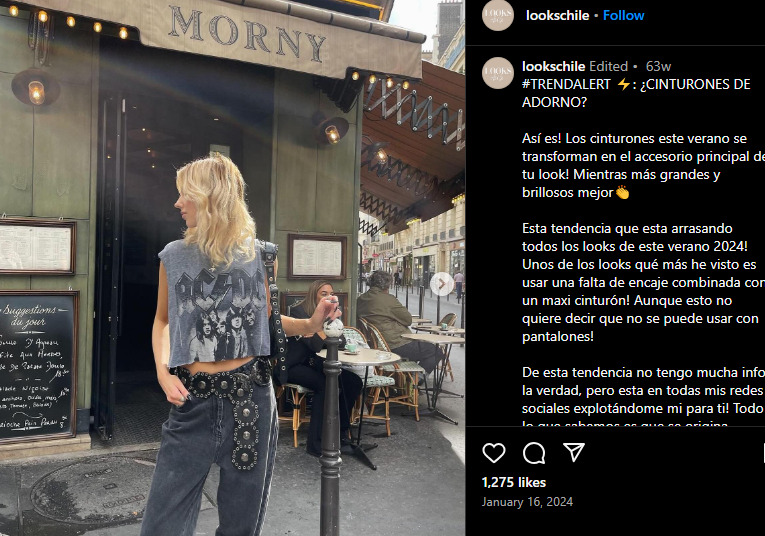Click the paragraph starting "Esta tendencia que"
Image resolution: width=765 pixels, height=536 pixels.
pos(643,282)
